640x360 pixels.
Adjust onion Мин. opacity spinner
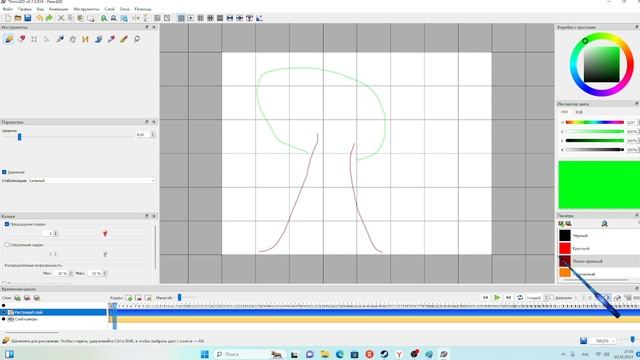[x=71, y=273]
